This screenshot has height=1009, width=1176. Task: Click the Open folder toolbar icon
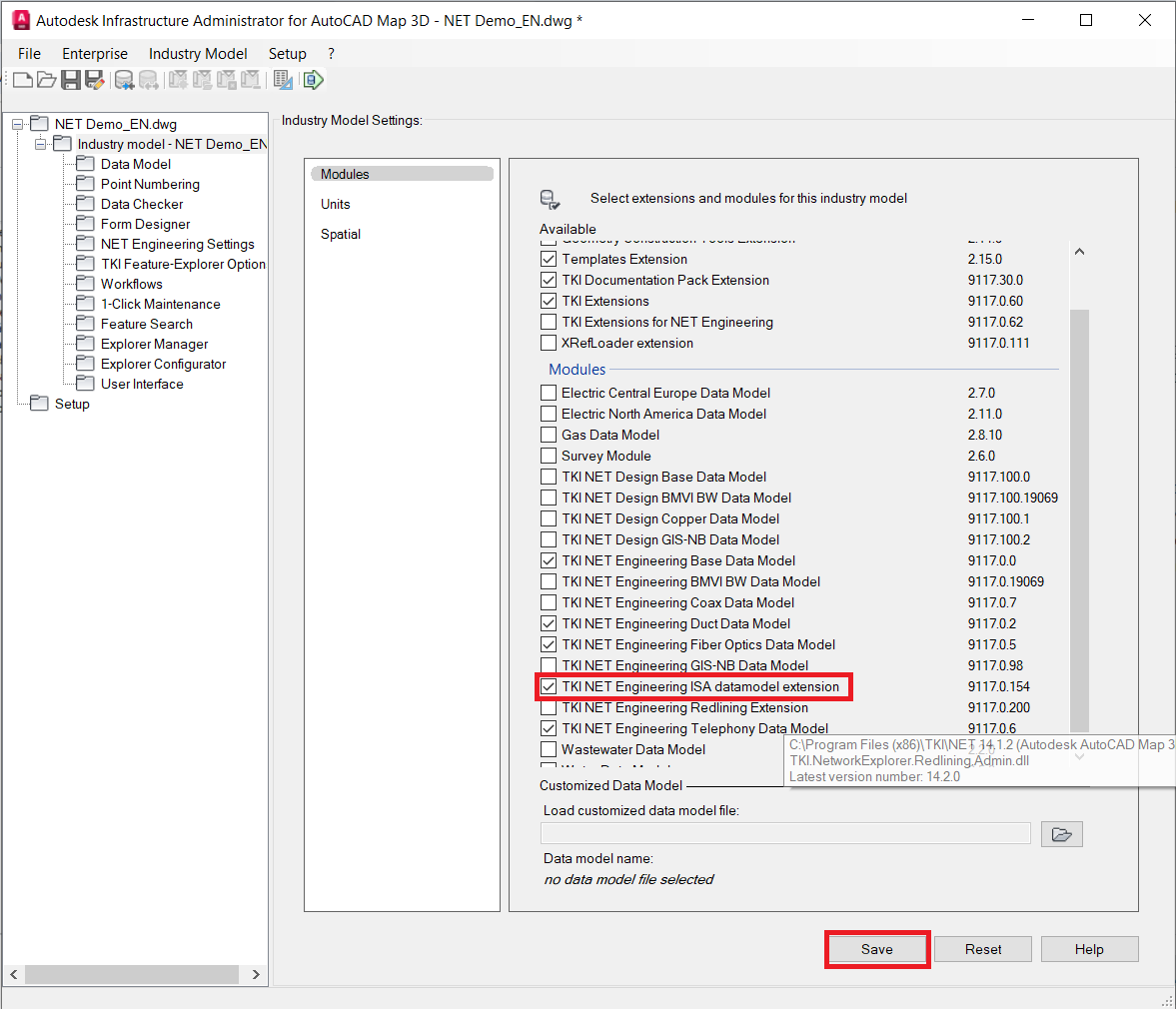coord(47,80)
